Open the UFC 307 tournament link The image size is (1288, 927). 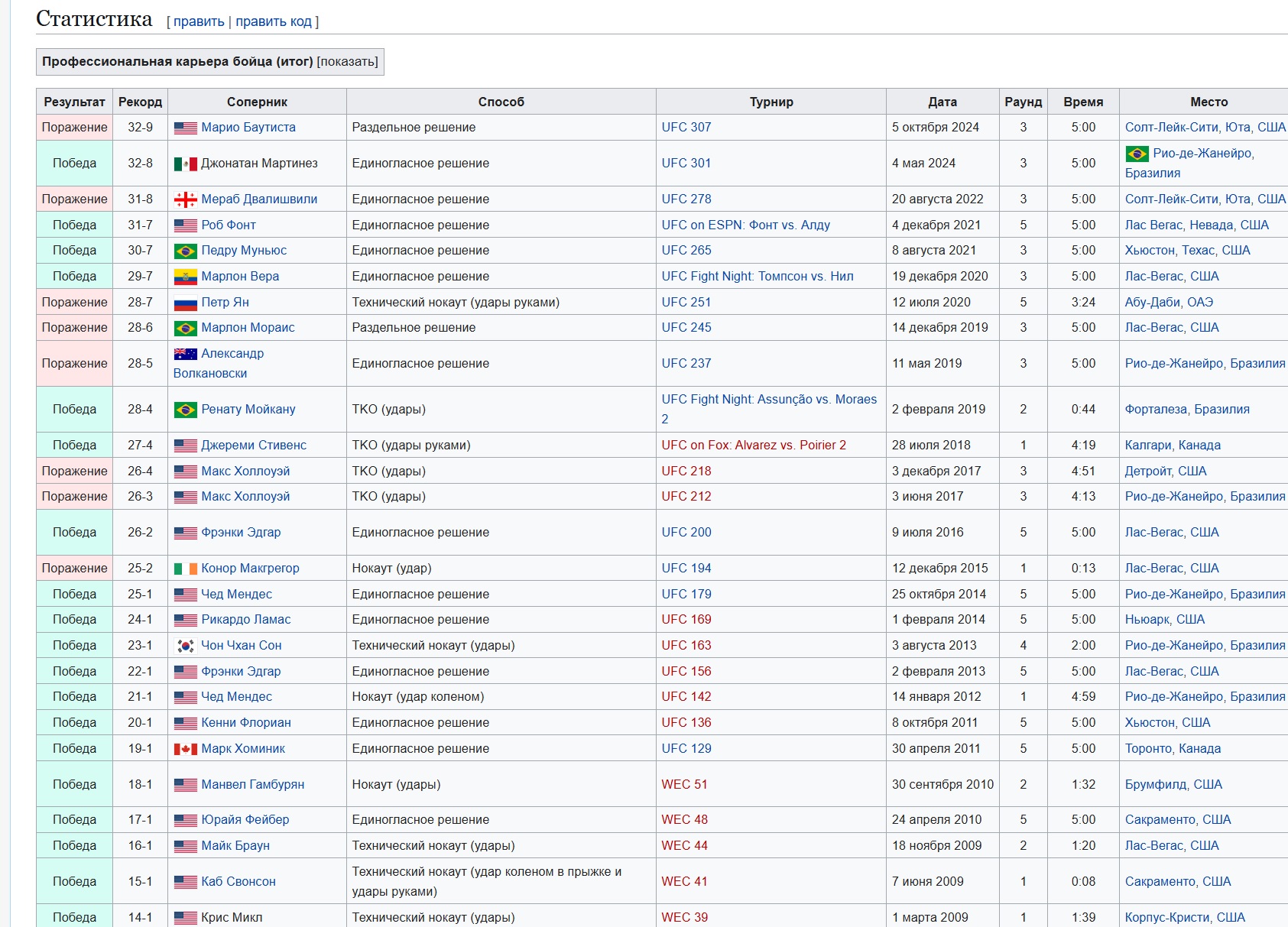(x=686, y=127)
